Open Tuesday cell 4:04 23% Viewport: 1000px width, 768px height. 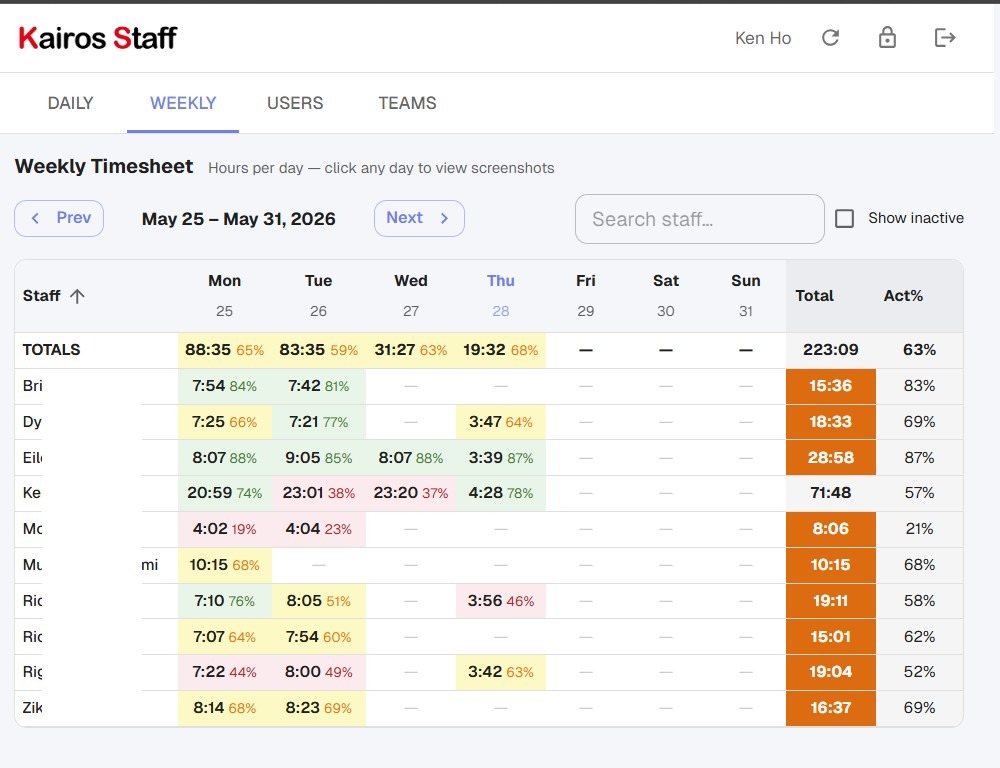[318, 529]
